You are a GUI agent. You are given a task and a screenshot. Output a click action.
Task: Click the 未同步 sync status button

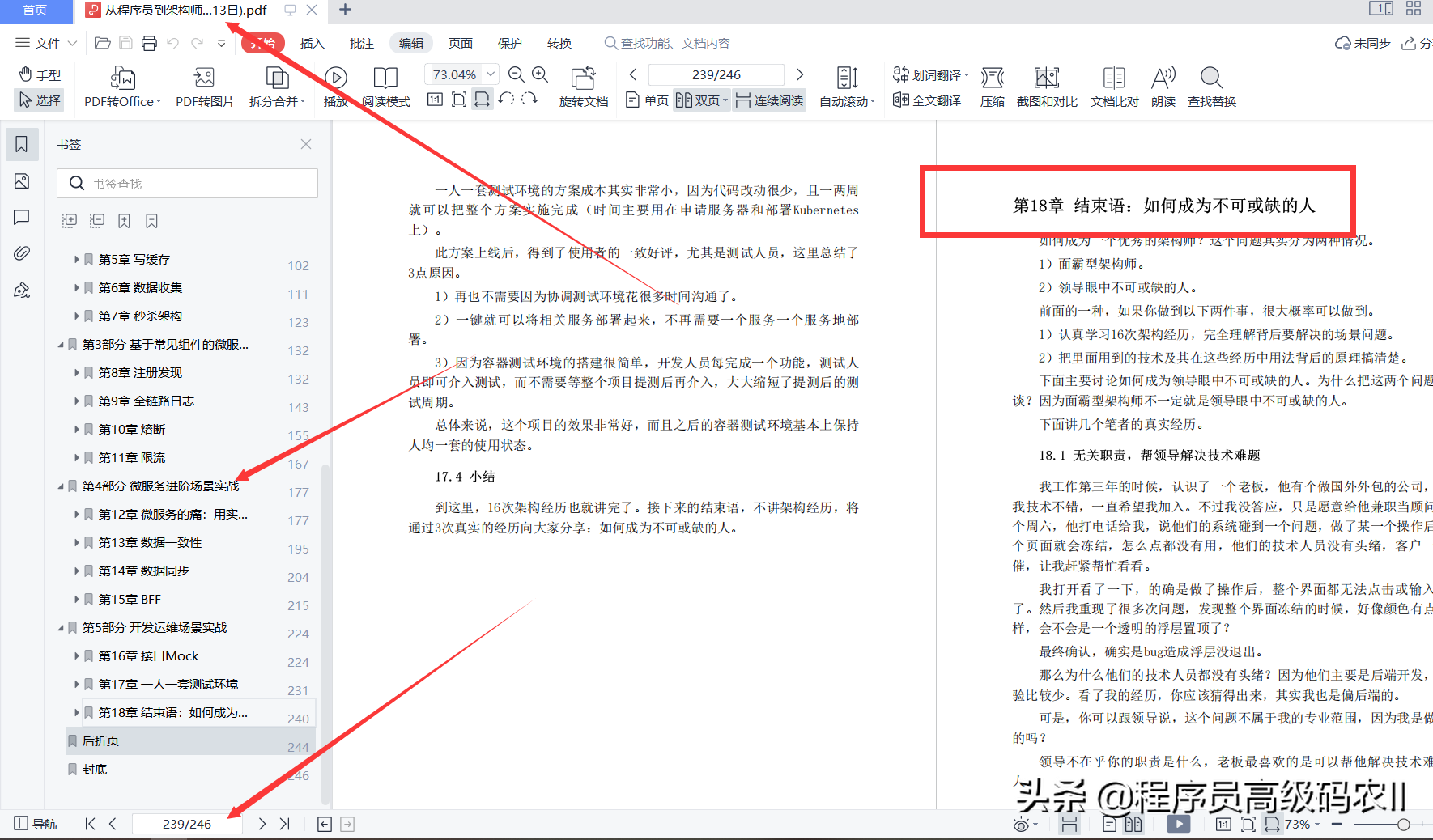click(1363, 43)
